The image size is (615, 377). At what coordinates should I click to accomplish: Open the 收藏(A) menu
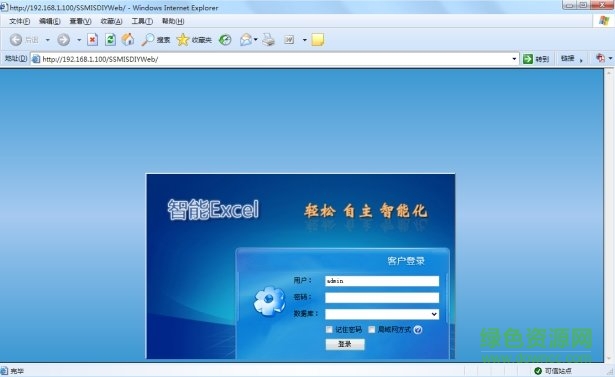click(x=111, y=21)
